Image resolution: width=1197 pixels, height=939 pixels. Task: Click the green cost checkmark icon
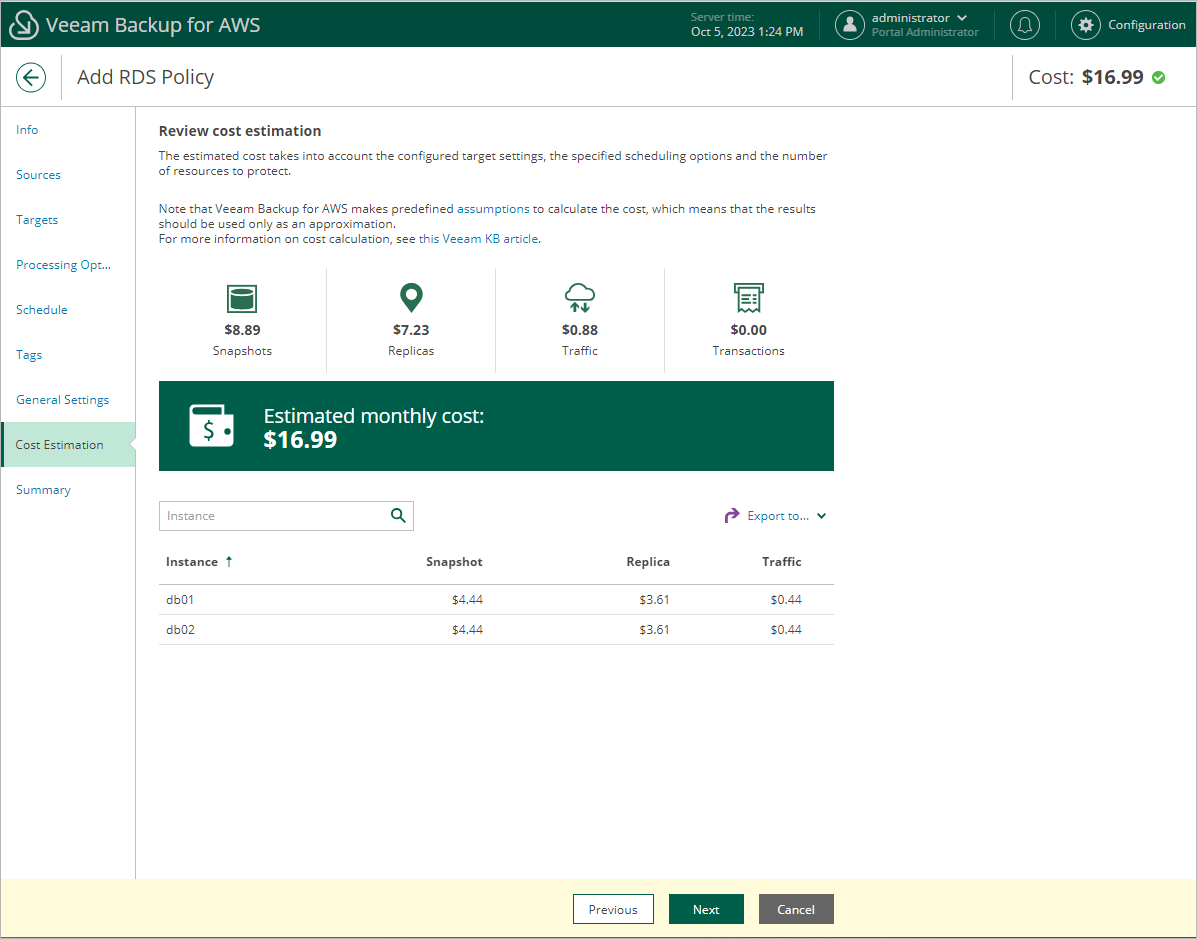click(x=1158, y=77)
